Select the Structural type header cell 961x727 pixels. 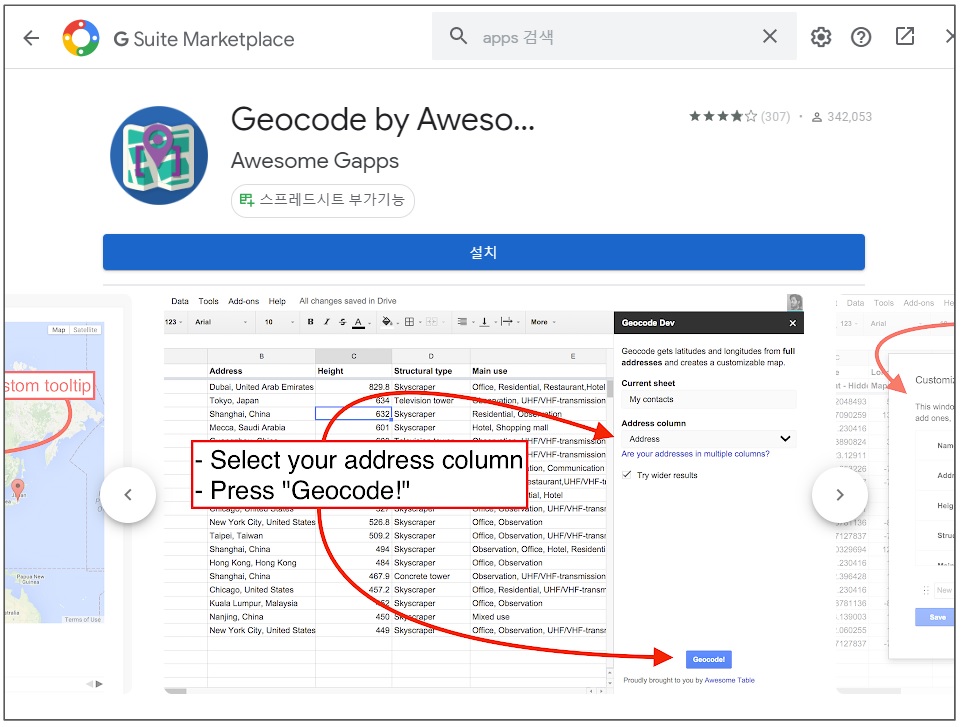click(431, 371)
